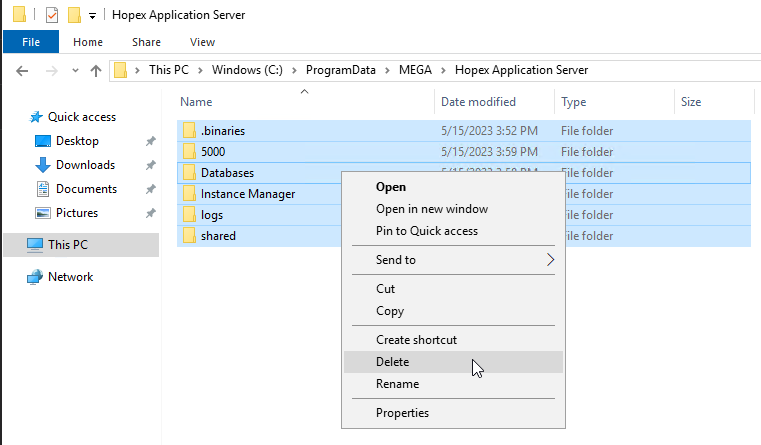Click the pin icon next to Documents
Screen dimensions: 761x445
[x=150, y=189]
